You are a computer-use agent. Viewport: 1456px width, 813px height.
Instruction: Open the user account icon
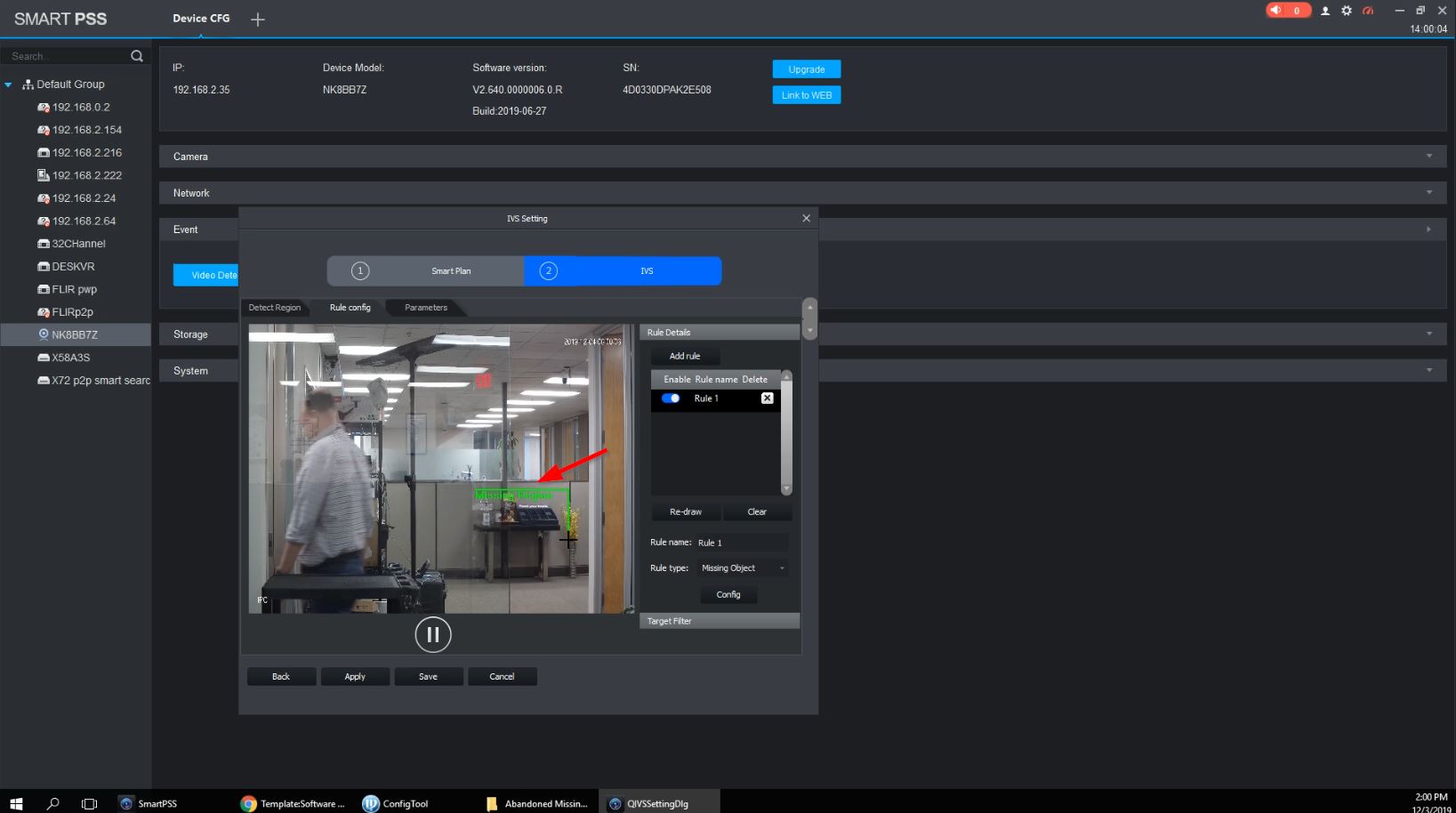tap(1325, 11)
